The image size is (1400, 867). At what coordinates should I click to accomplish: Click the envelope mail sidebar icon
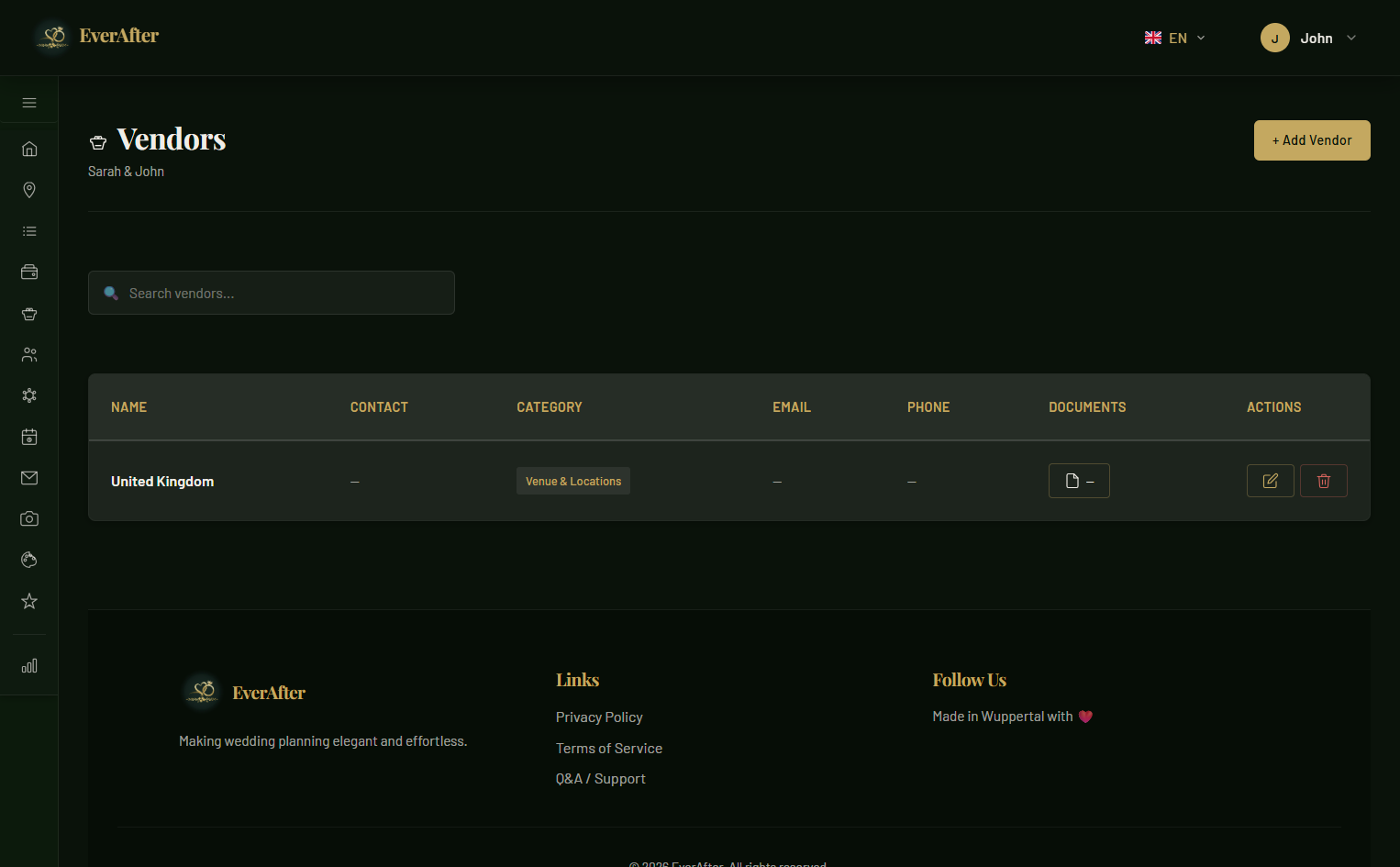[29, 478]
